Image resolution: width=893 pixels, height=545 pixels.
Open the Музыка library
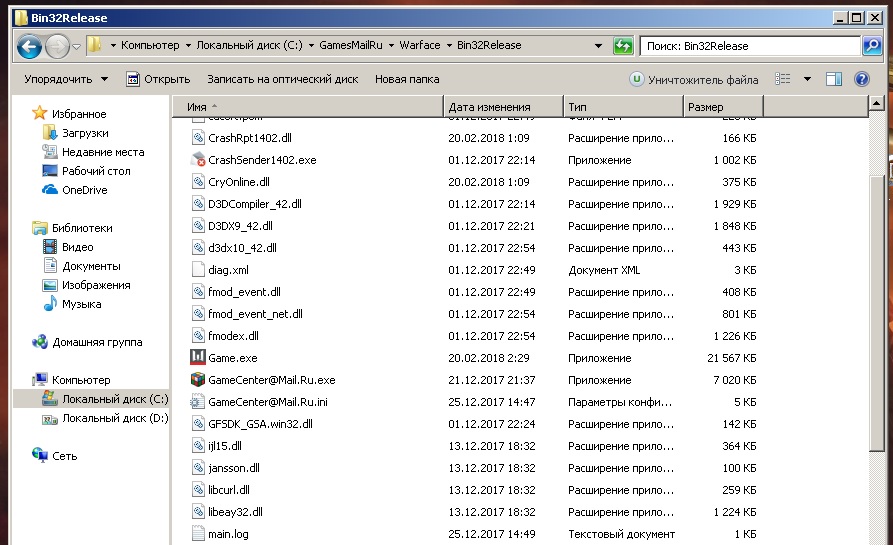tap(81, 304)
